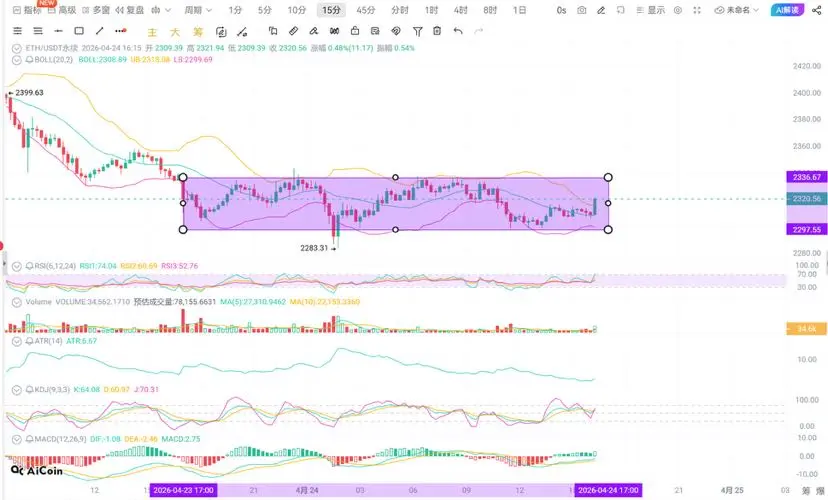Viewport: 828px width, 500px height.
Task: Select the 1分 timeframe
Action: [x=235, y=10]
